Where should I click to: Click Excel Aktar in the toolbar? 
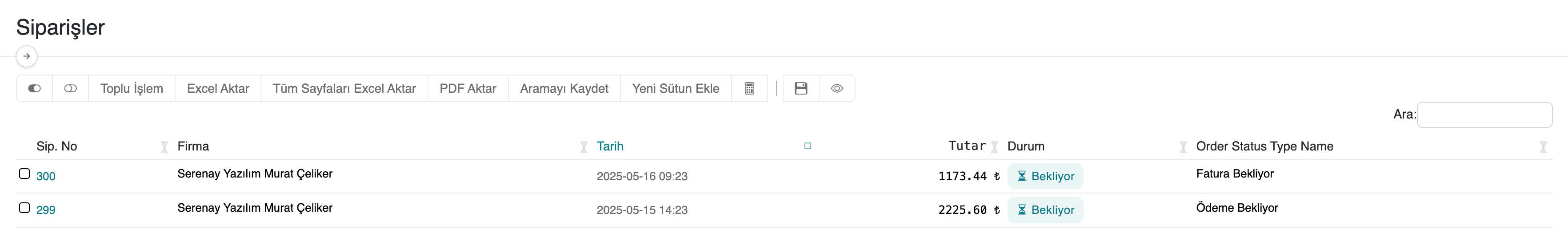point(218,89)
